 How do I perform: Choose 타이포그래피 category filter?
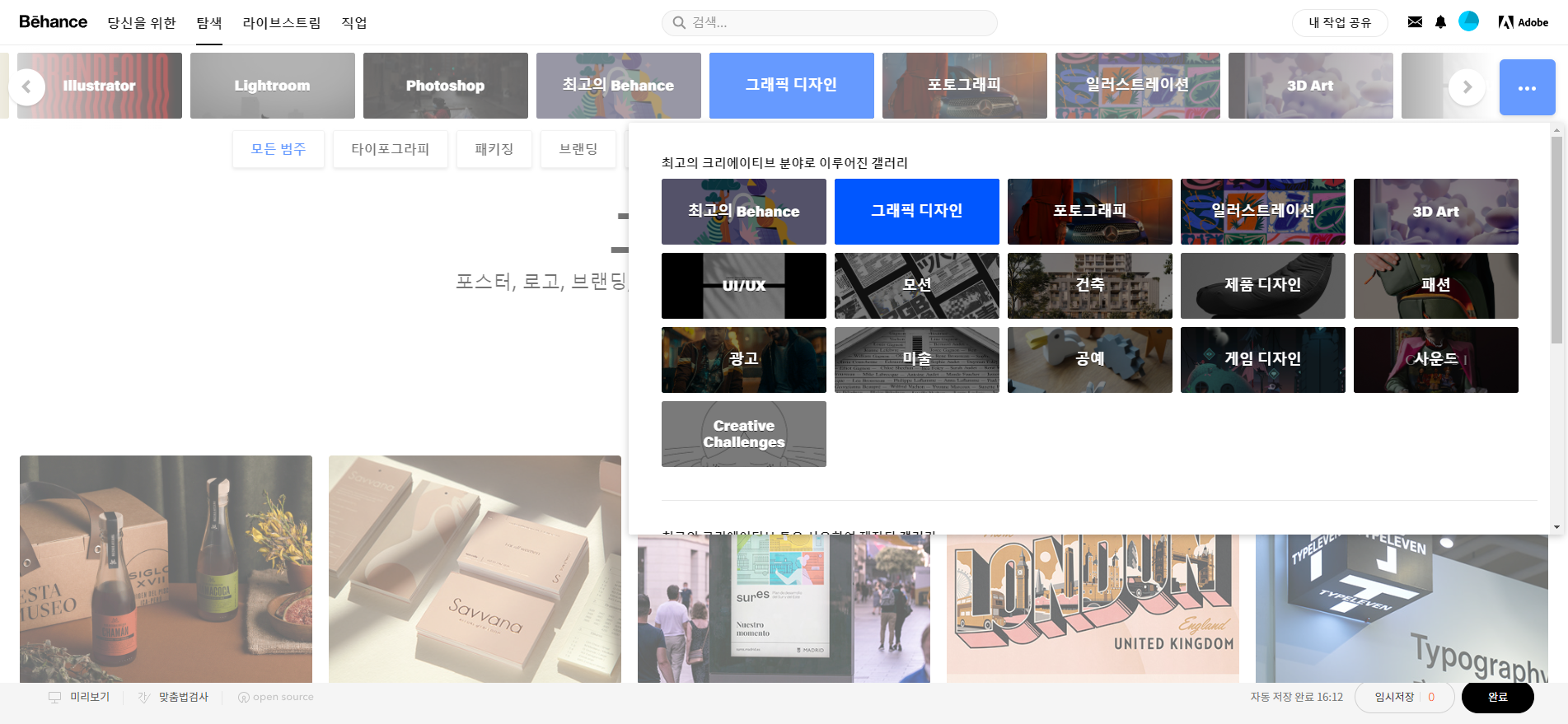click(391, 149)
